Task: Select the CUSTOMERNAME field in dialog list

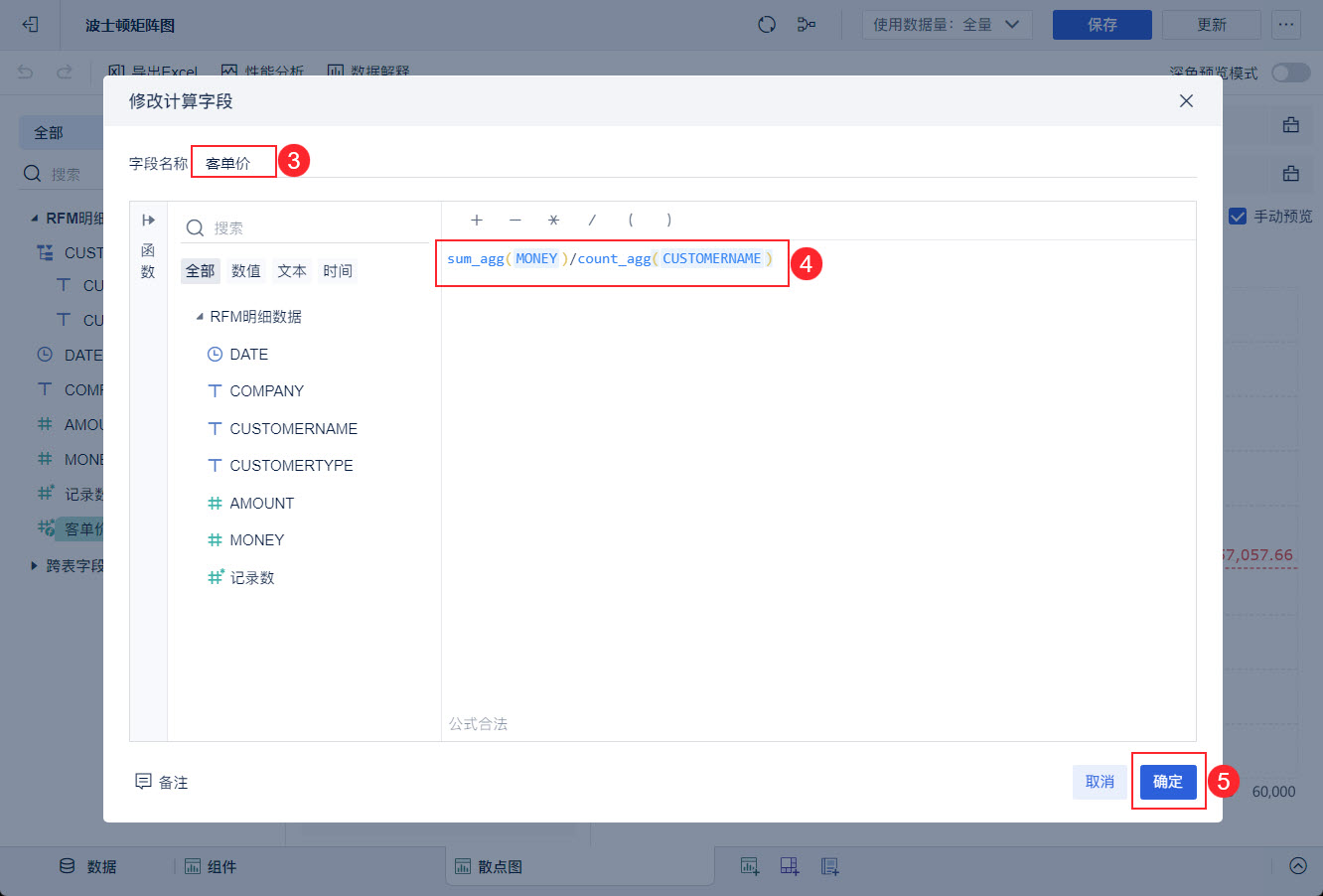Action: click(282, 429)
